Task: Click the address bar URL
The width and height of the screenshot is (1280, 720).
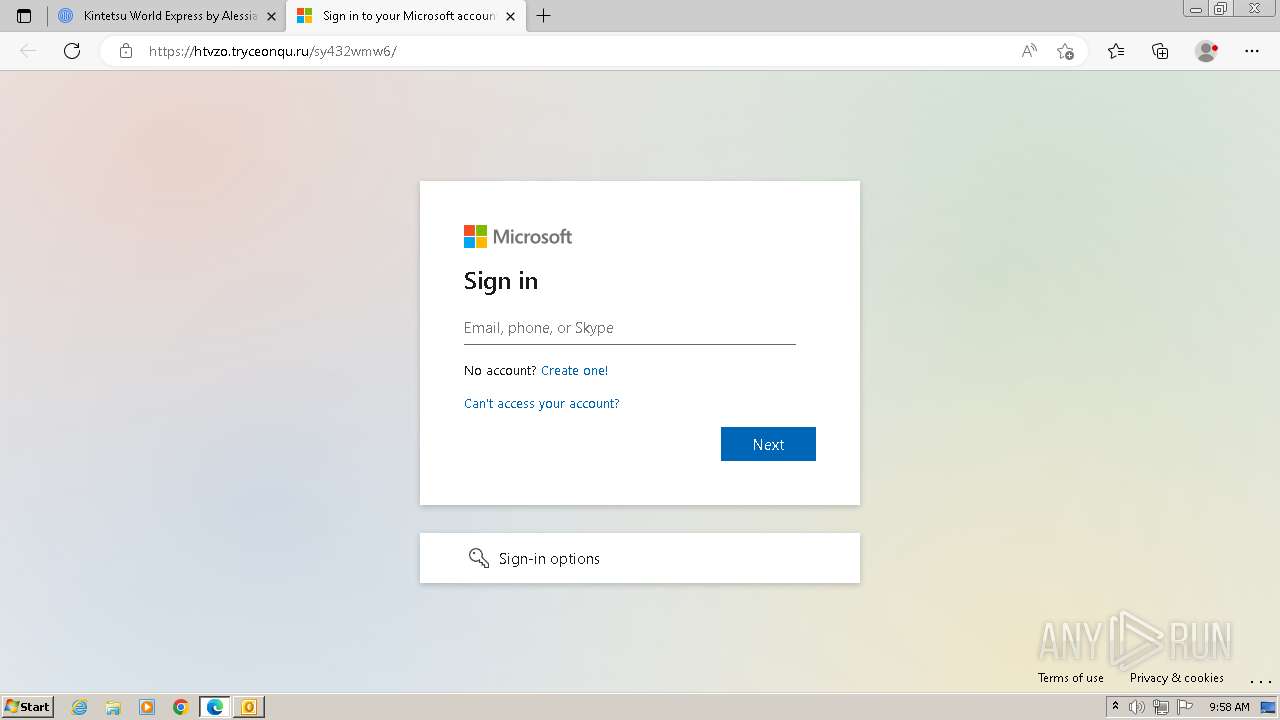Action: (x=272, y=51)
